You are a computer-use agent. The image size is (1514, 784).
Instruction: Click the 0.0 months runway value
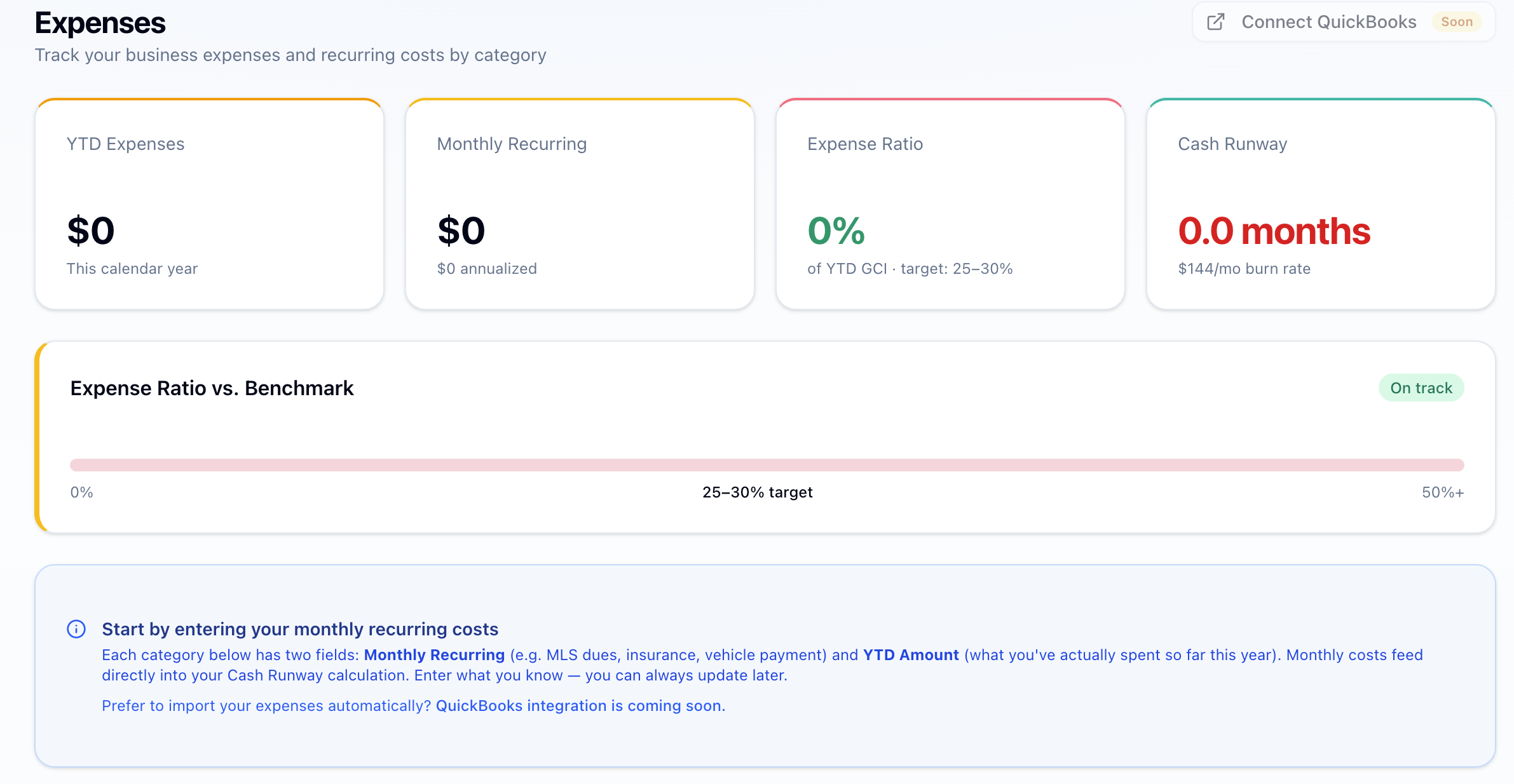click(x=1274, y=231)
